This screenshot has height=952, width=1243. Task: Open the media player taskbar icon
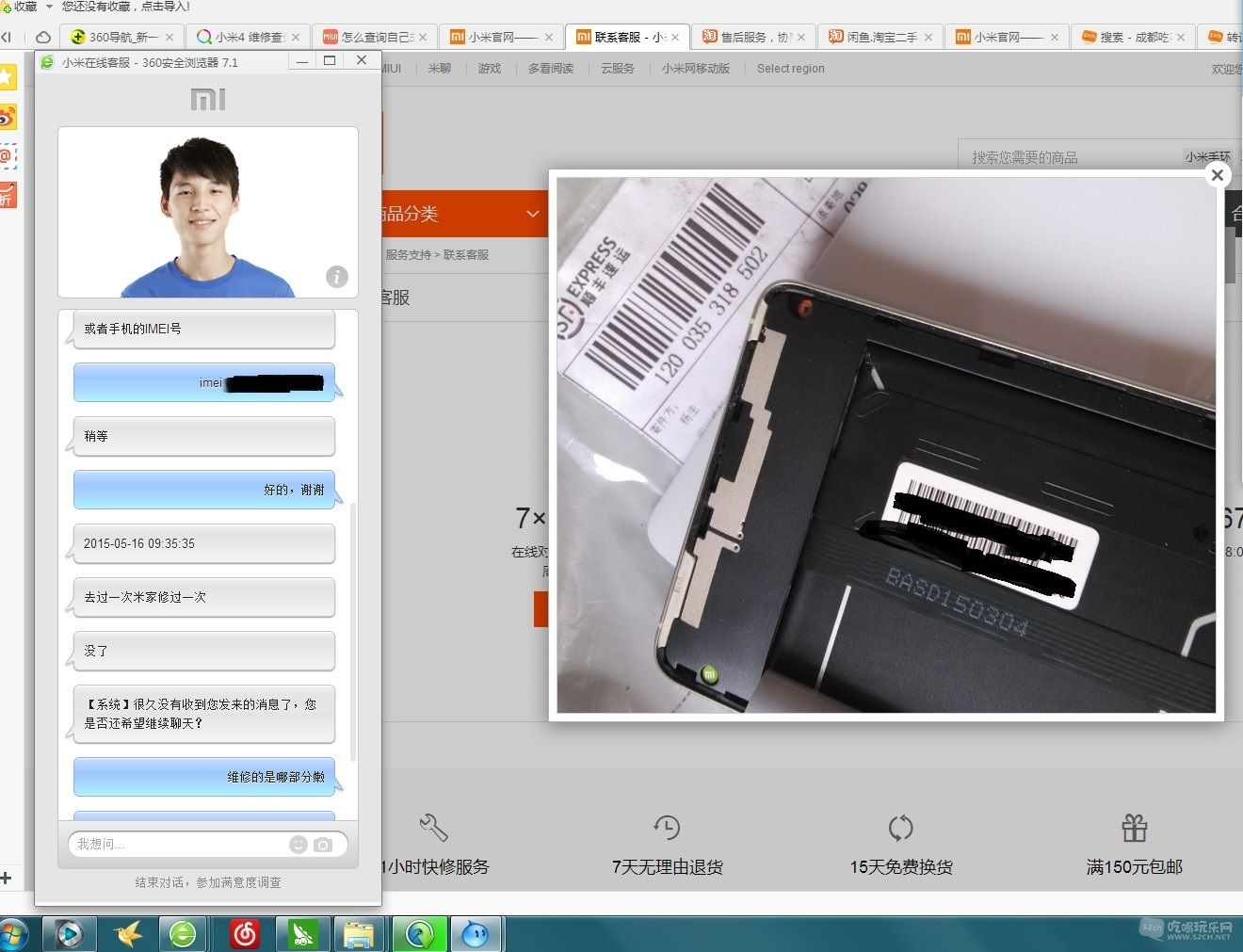click(69, 934)
